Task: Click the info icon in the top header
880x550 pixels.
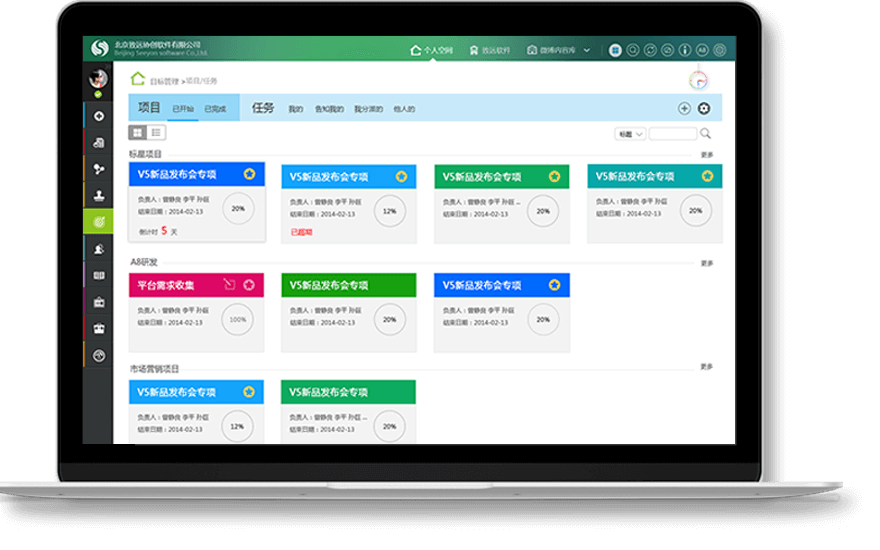Action: tap(685, 50)
